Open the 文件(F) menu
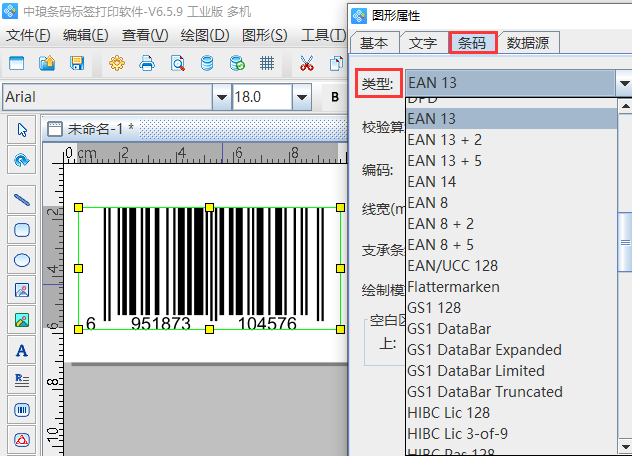The width and height of the screenshot is (632, 456). click(x=28, y=35)
